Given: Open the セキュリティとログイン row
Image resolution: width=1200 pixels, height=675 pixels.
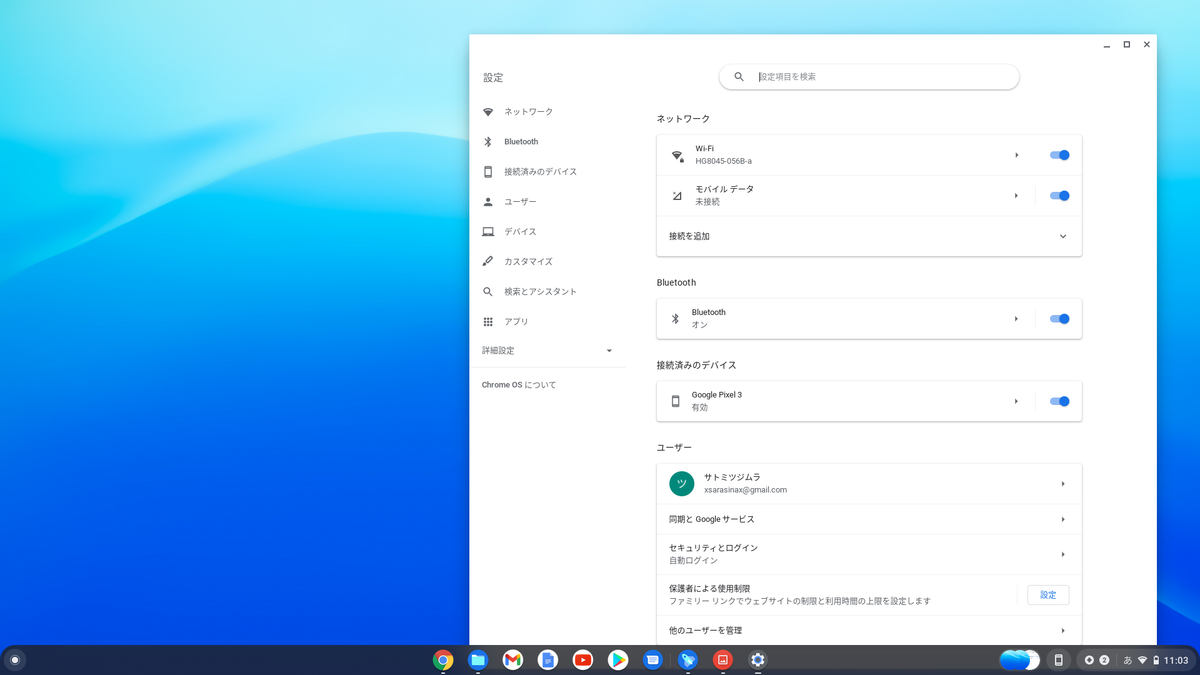Looking at the screenshot, I should pyautogui.click(x=869, y=554).
